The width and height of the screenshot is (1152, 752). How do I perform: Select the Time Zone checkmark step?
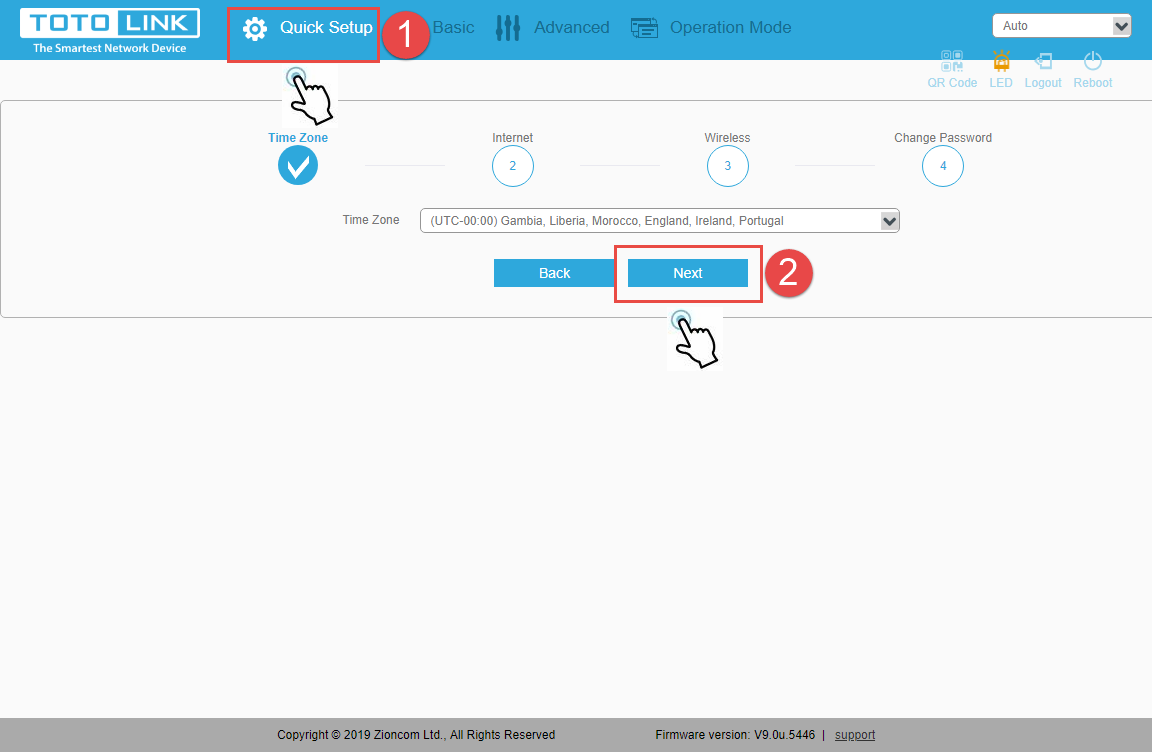298,166
